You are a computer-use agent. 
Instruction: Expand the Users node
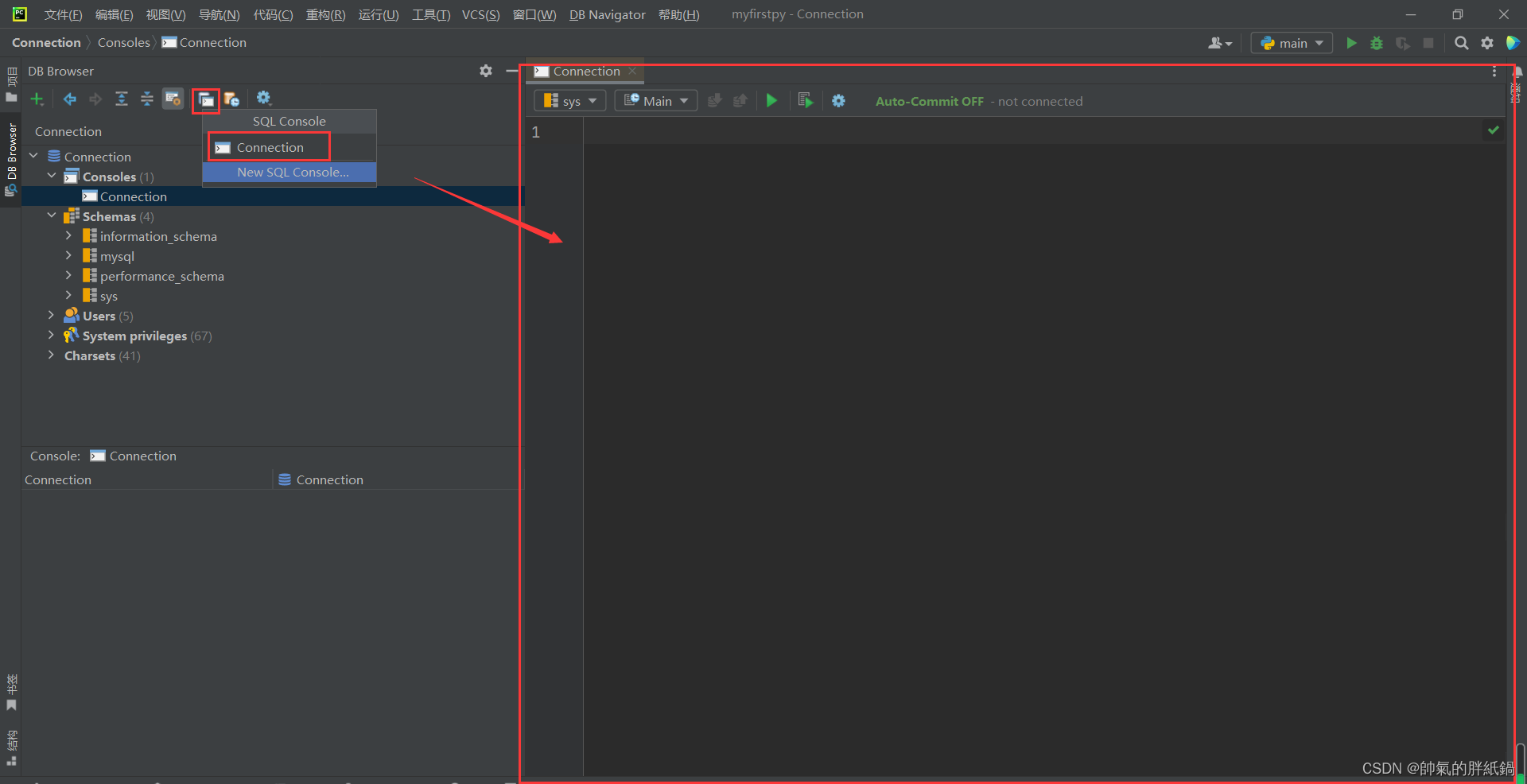pos(51,315)
